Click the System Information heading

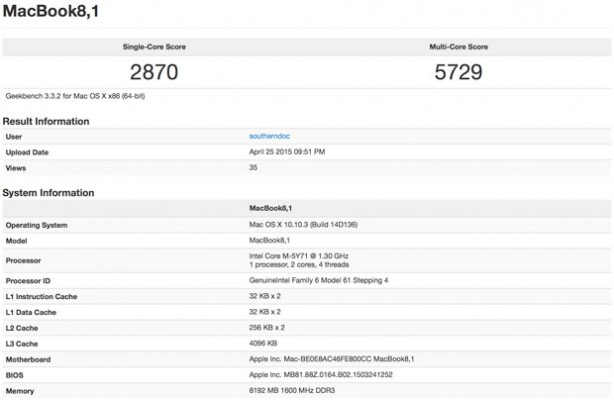click(x=48, y=193)
